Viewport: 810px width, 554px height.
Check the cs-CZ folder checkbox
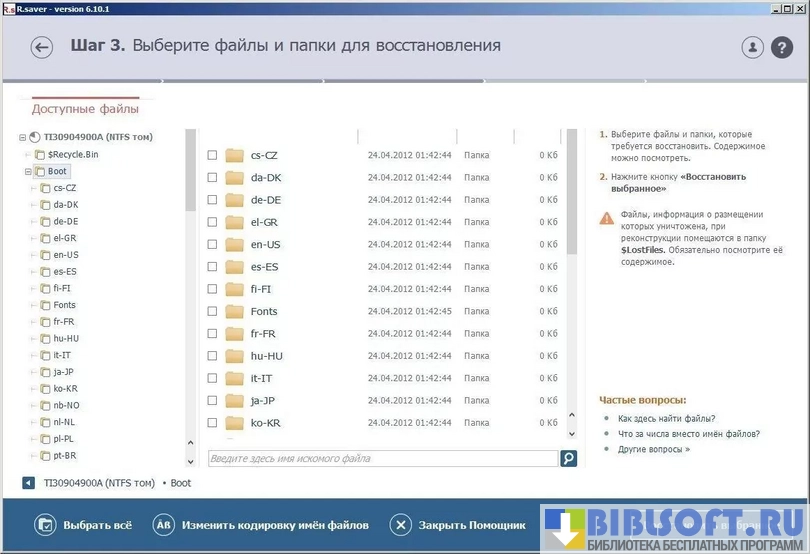(212, 155)
